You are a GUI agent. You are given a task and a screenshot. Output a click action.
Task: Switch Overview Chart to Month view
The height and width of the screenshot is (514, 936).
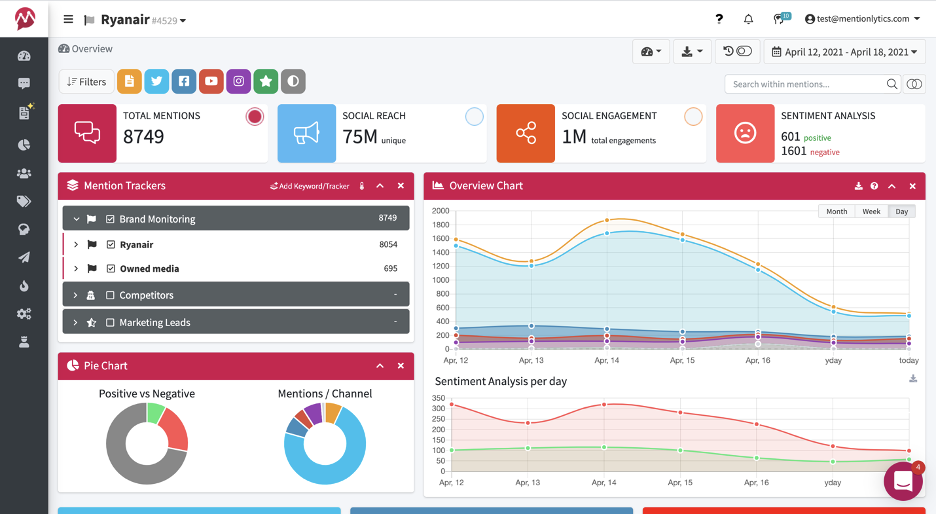point(836,211)
